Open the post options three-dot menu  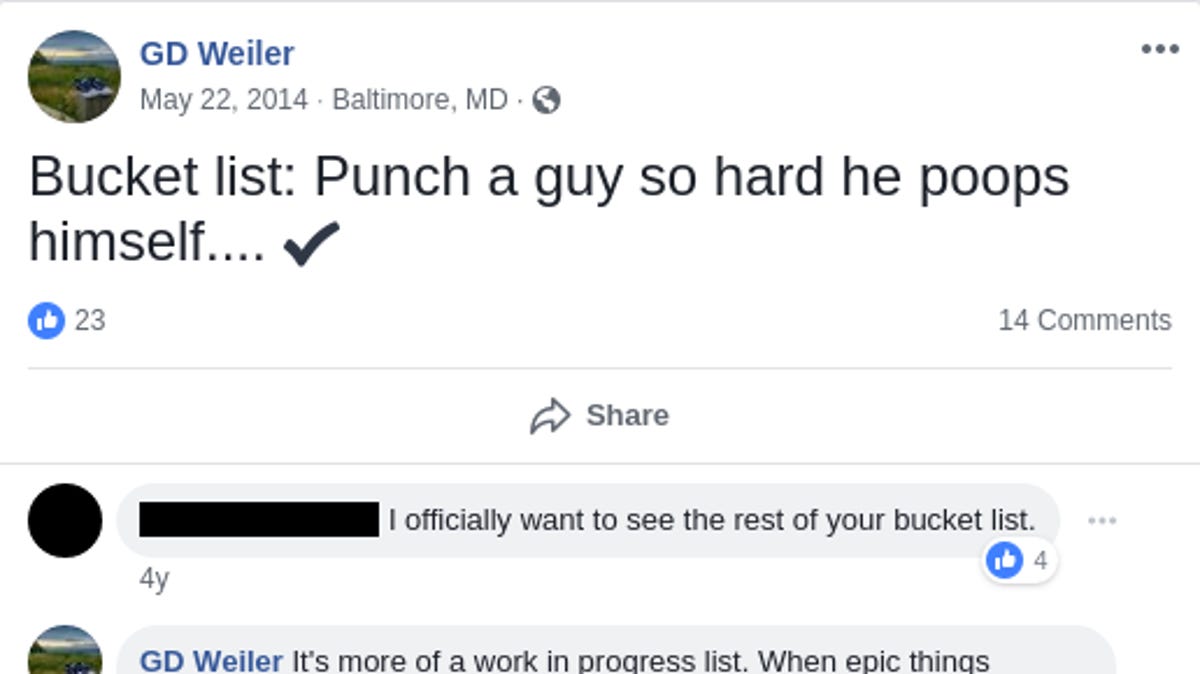pyautogui.click(x=1159, y=49)
